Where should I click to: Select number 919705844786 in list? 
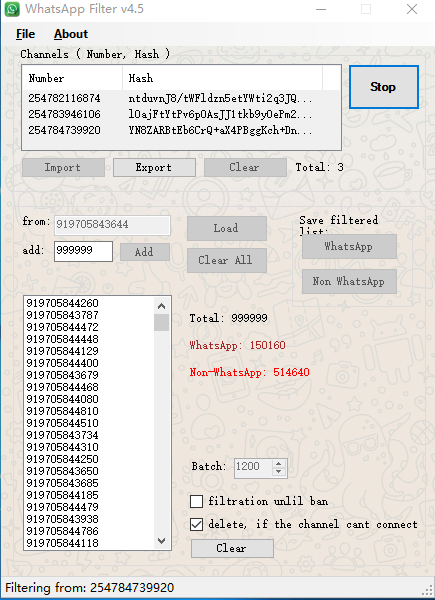coord(62,531)
